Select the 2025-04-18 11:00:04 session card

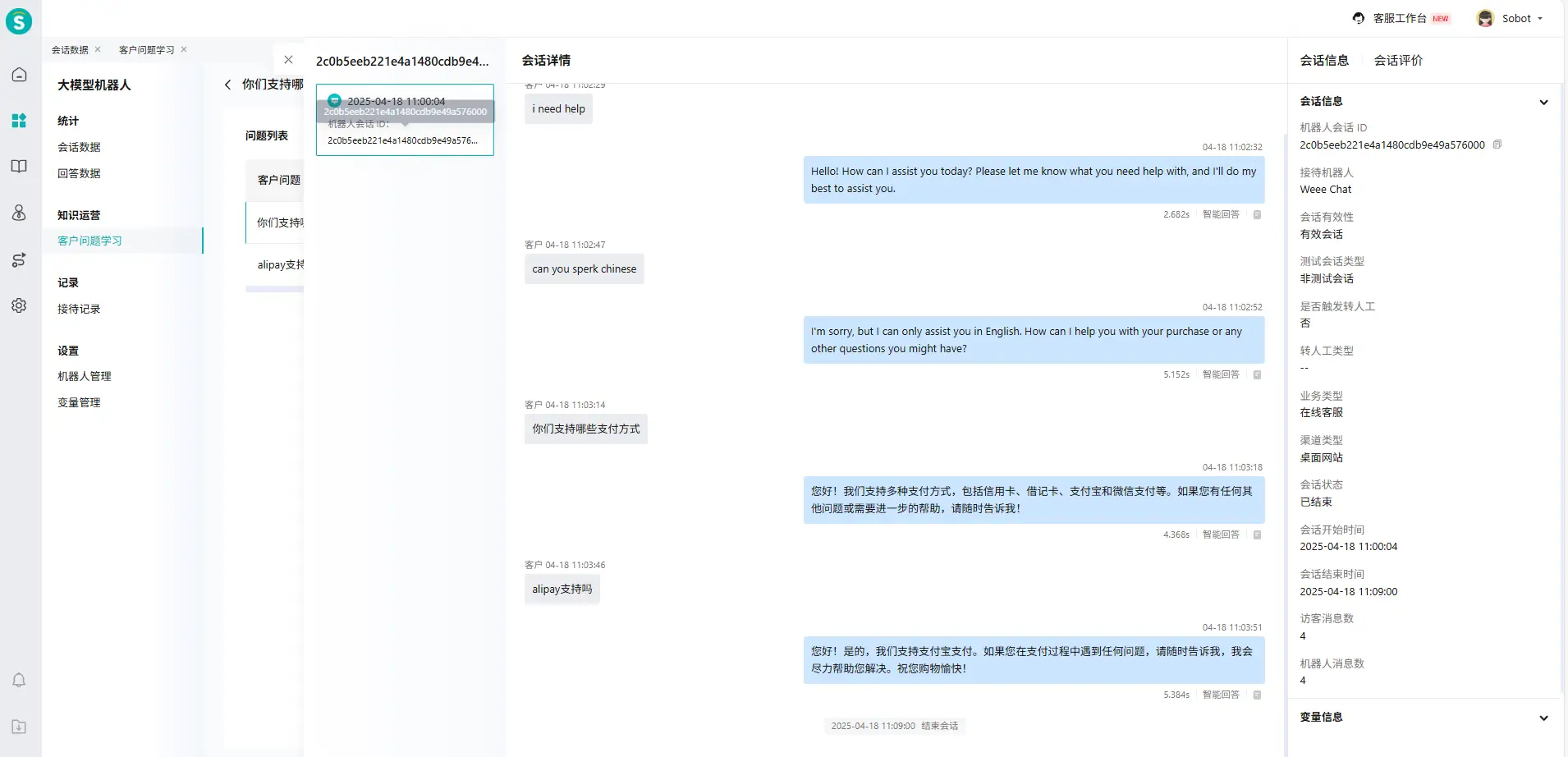tap(405, 120)
